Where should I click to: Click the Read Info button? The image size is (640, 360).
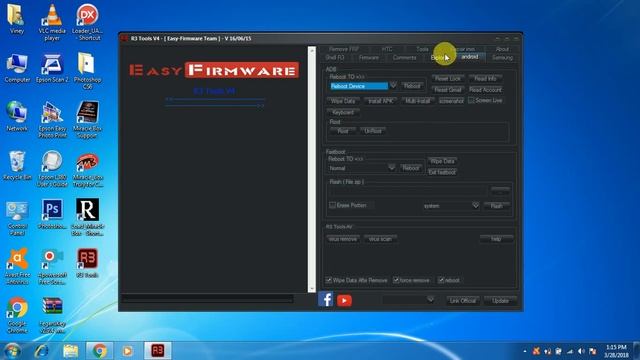coord(485,78)
